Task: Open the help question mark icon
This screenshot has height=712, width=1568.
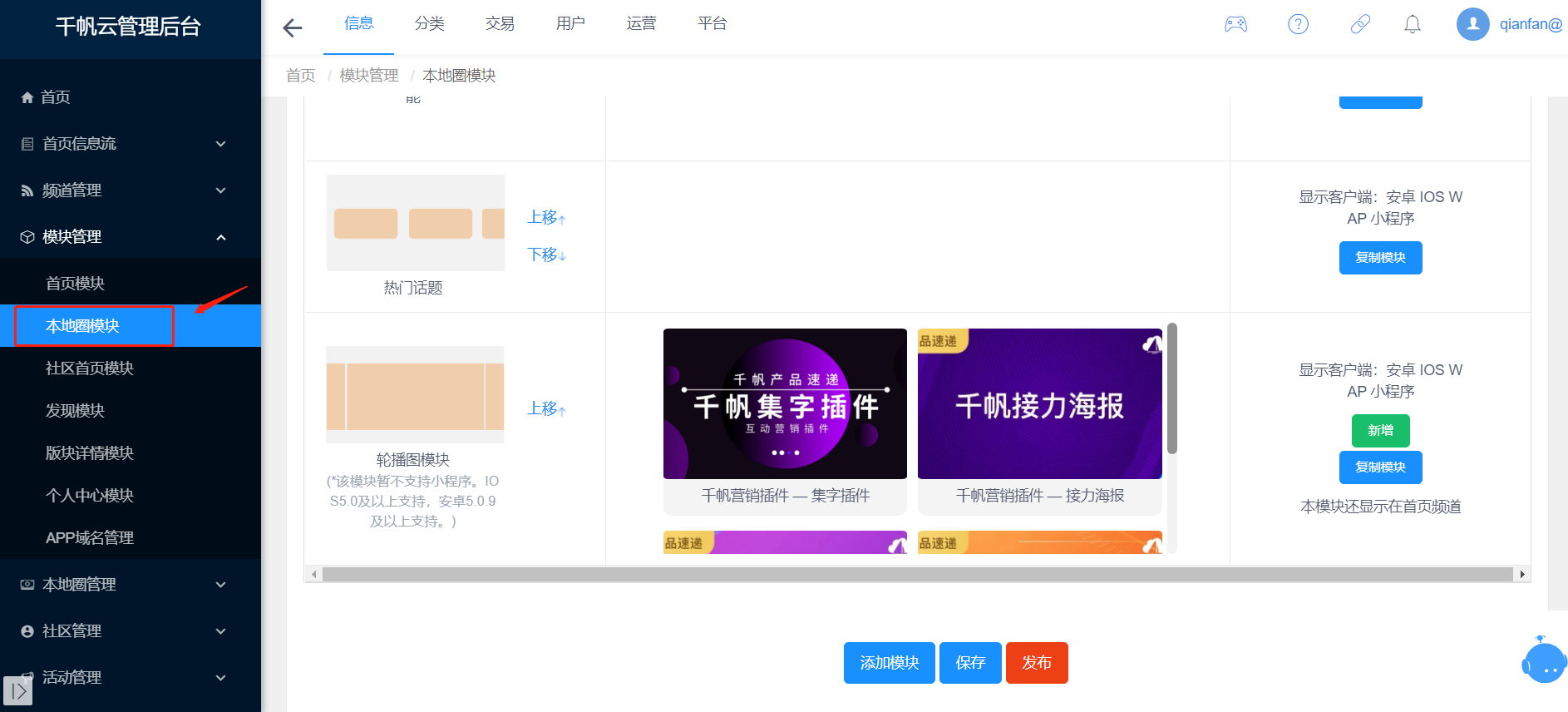Action: pyautogui.click(x=1298, y=24)
